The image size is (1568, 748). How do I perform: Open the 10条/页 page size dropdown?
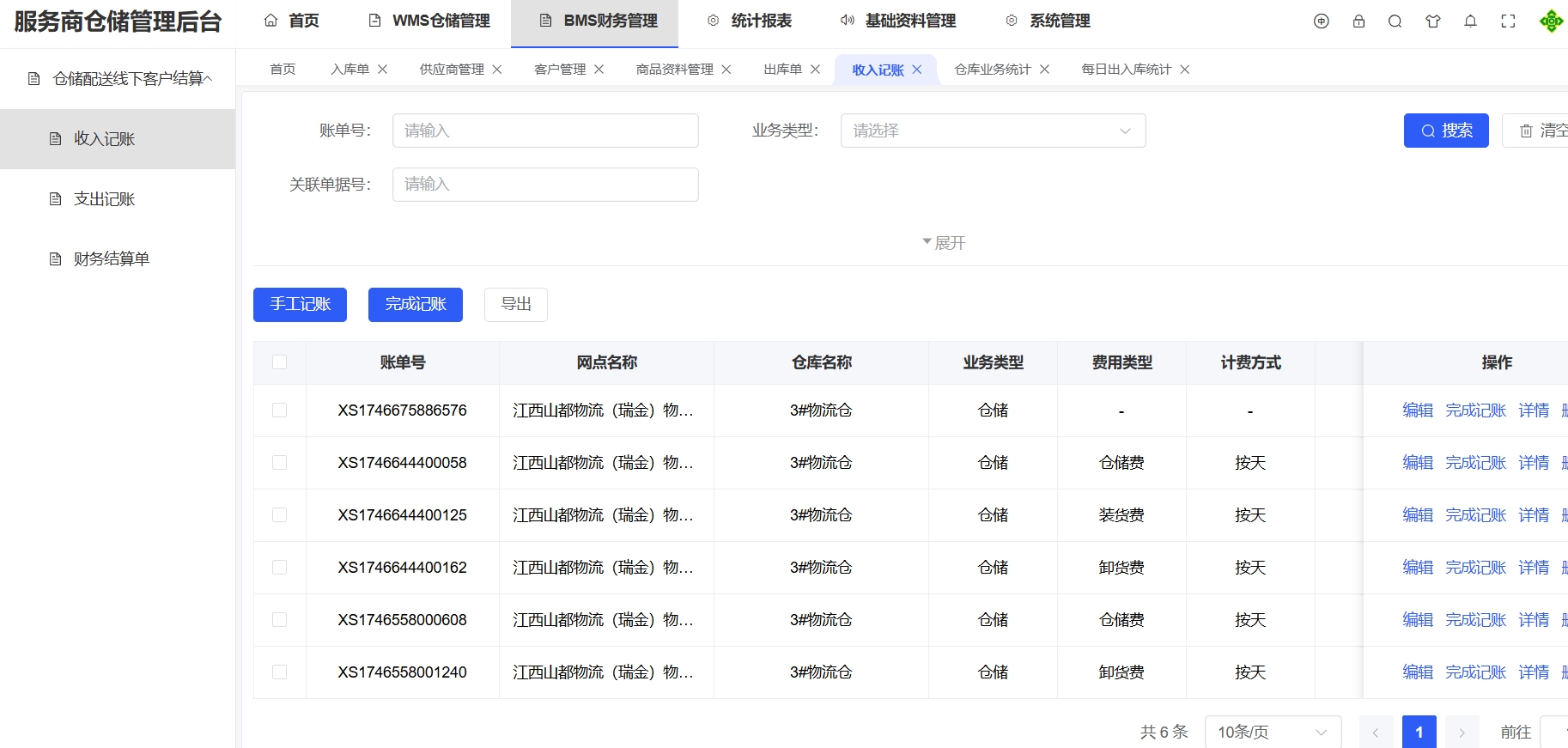[x=1273, y=733]
